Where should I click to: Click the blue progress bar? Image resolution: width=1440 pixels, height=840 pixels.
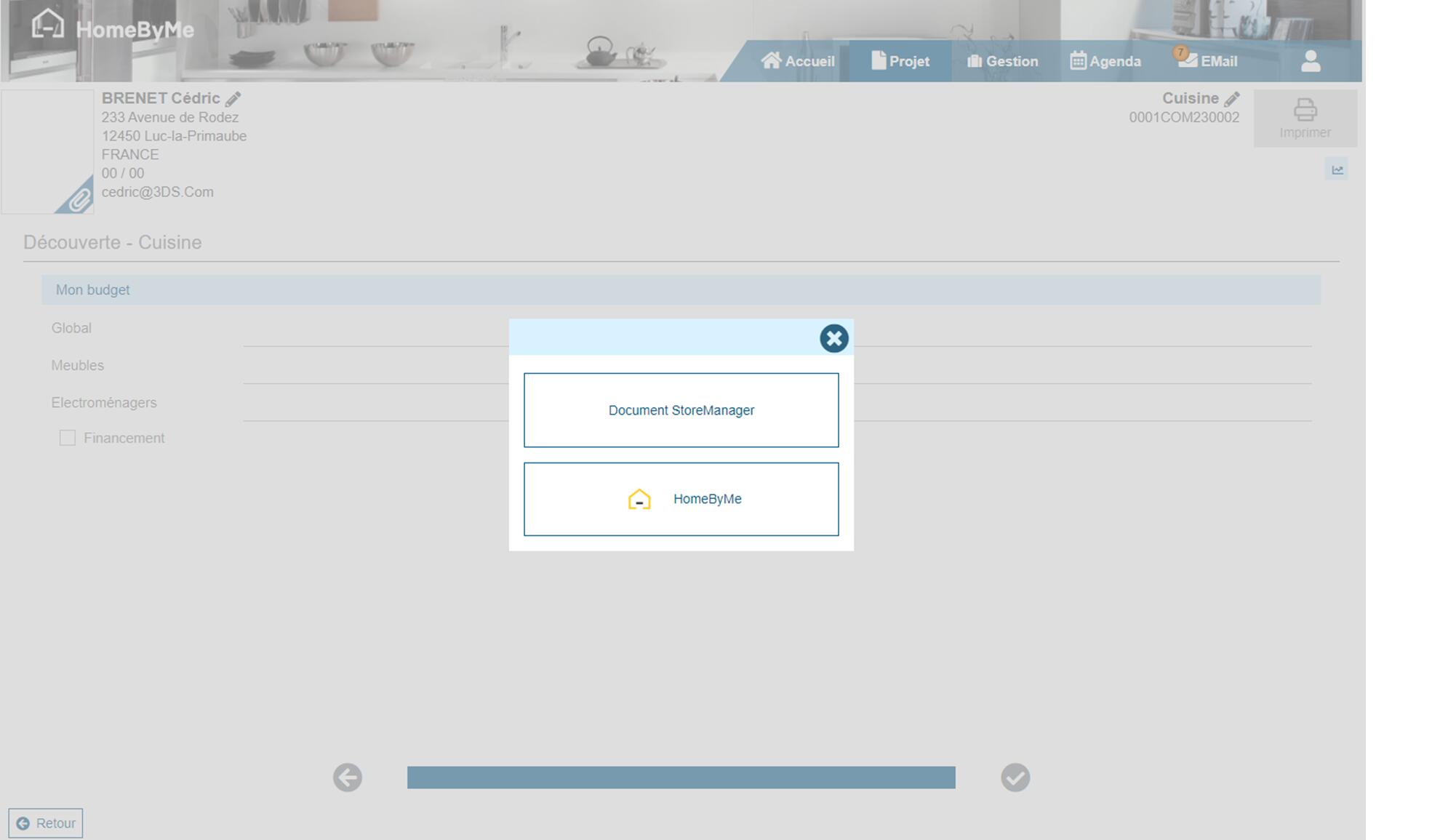click(681, 777)
